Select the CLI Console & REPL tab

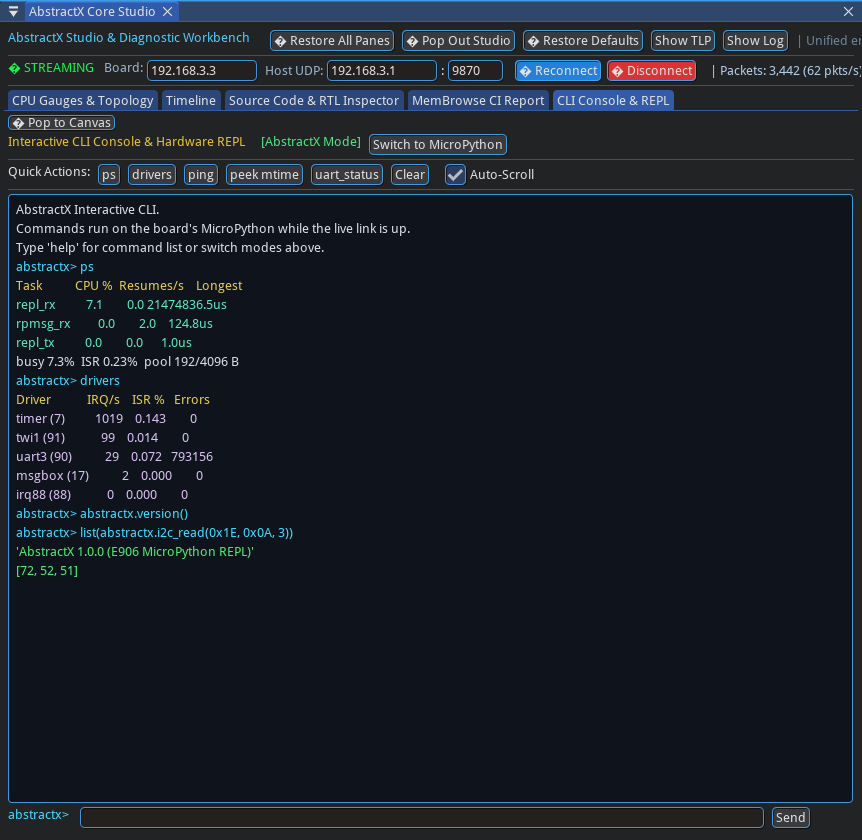(613, 101)
